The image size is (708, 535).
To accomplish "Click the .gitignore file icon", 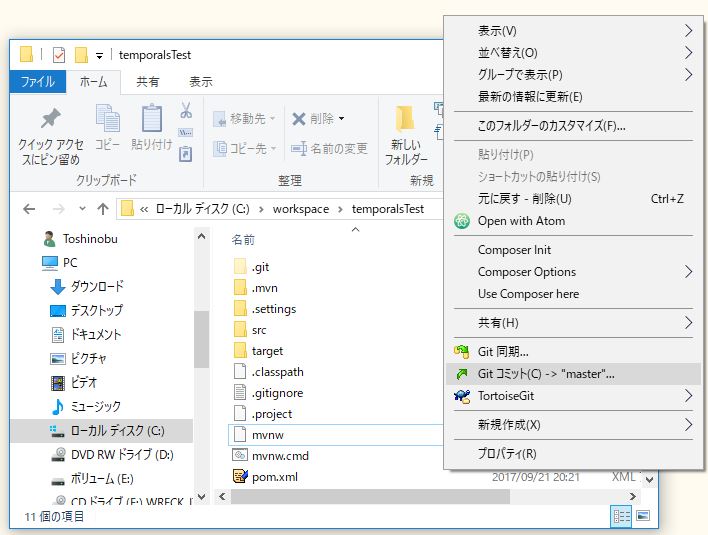I will (240, 392).
